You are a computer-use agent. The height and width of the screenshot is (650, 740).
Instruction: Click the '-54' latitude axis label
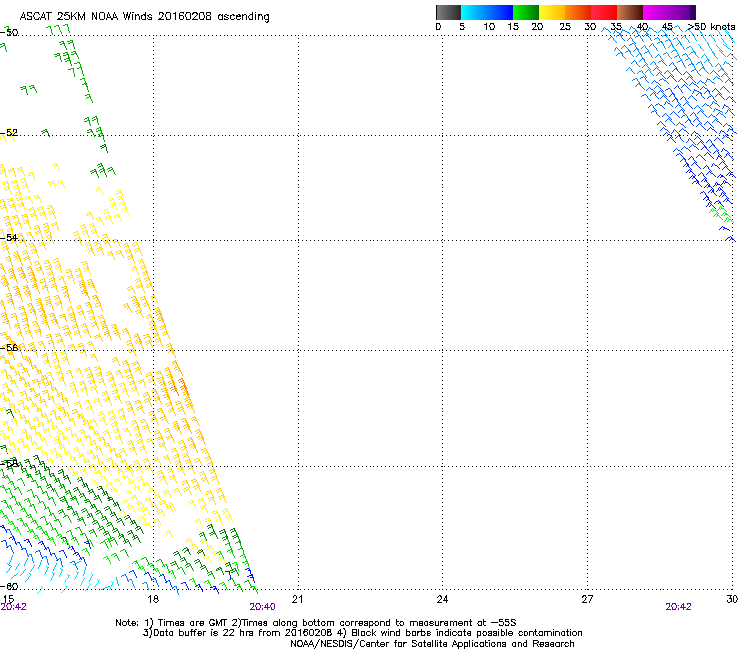coord(9,237)
